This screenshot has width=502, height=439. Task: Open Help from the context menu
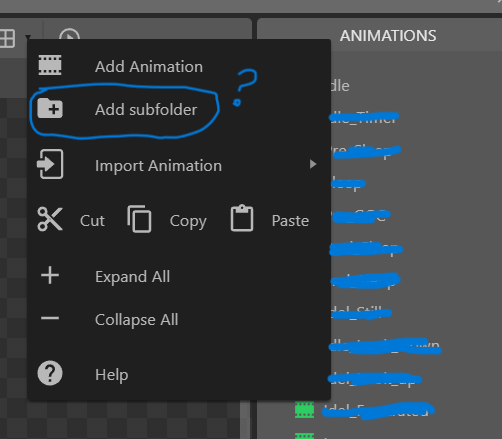(x=179, y=374)
